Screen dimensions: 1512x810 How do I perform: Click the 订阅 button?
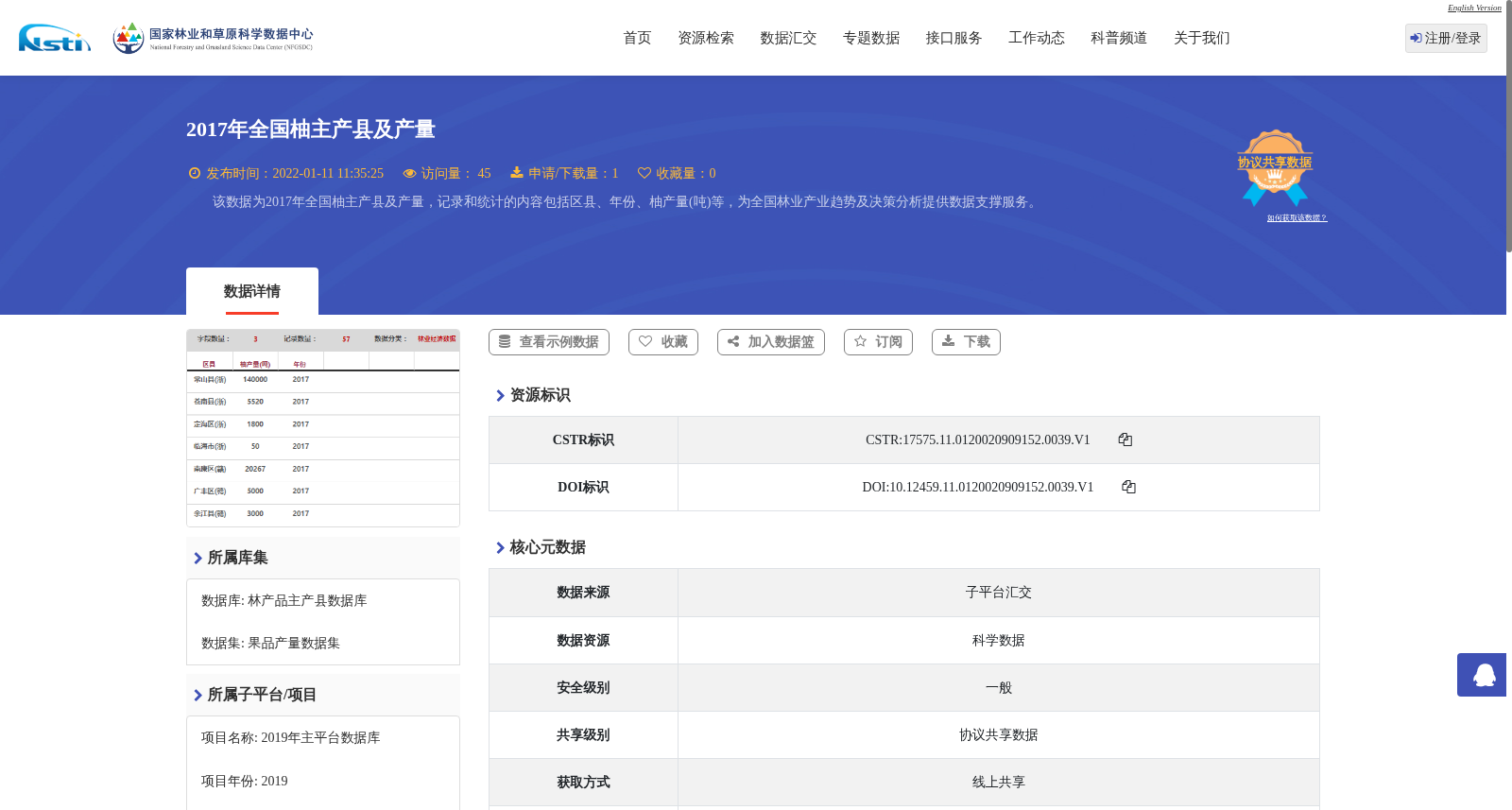[x=878, y=342]
